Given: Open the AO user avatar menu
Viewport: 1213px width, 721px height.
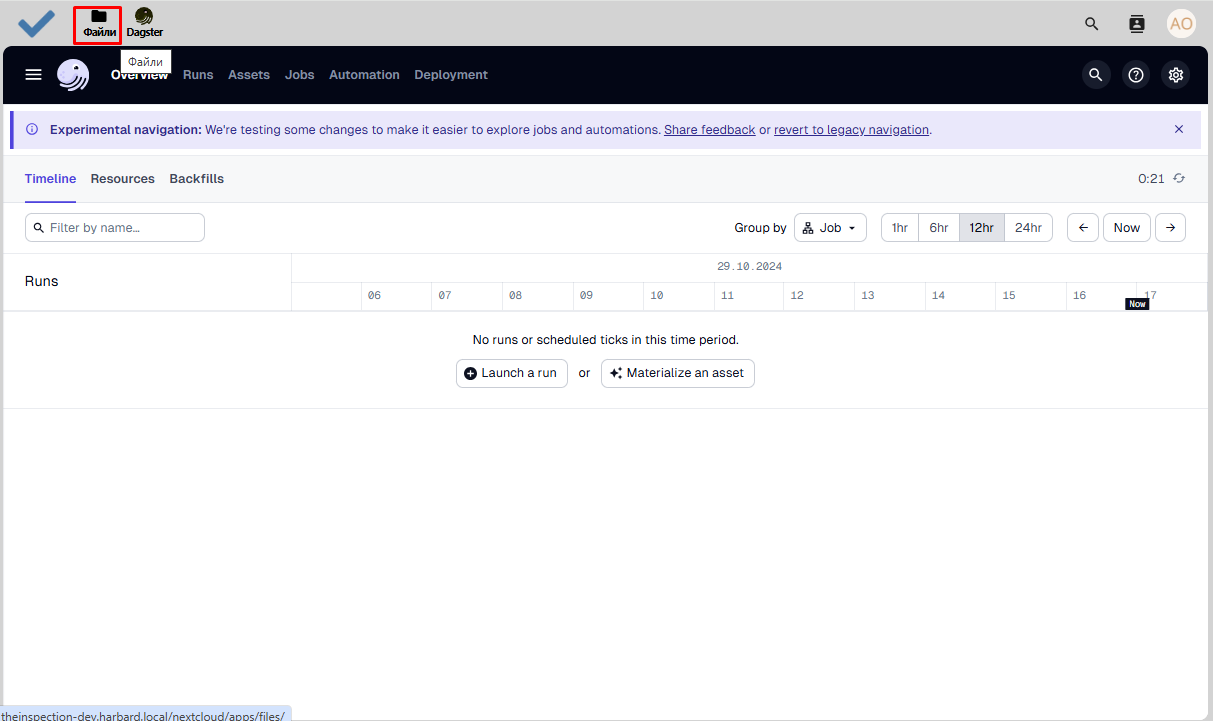Looking at the screenshot, I should click(x=1181, y=24).
